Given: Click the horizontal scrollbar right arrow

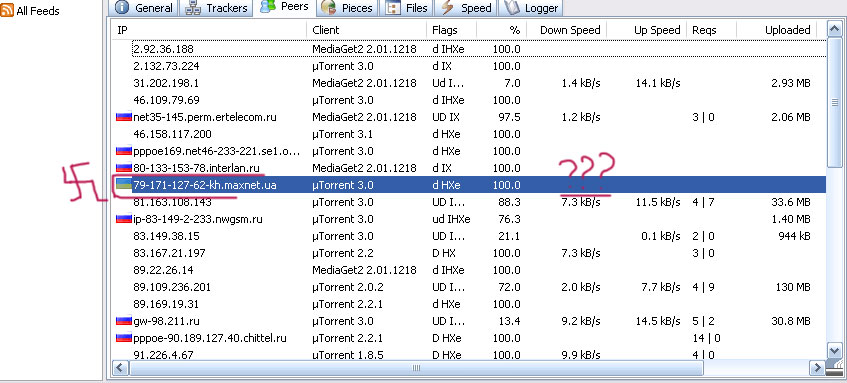Looking at the screenshot, I should (817, 368).
